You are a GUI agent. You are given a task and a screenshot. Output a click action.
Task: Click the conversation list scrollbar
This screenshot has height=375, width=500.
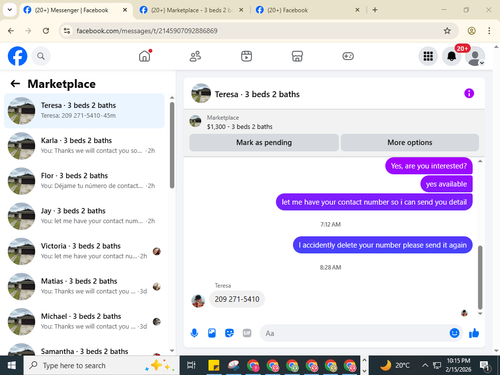click(x=172, y=145)
